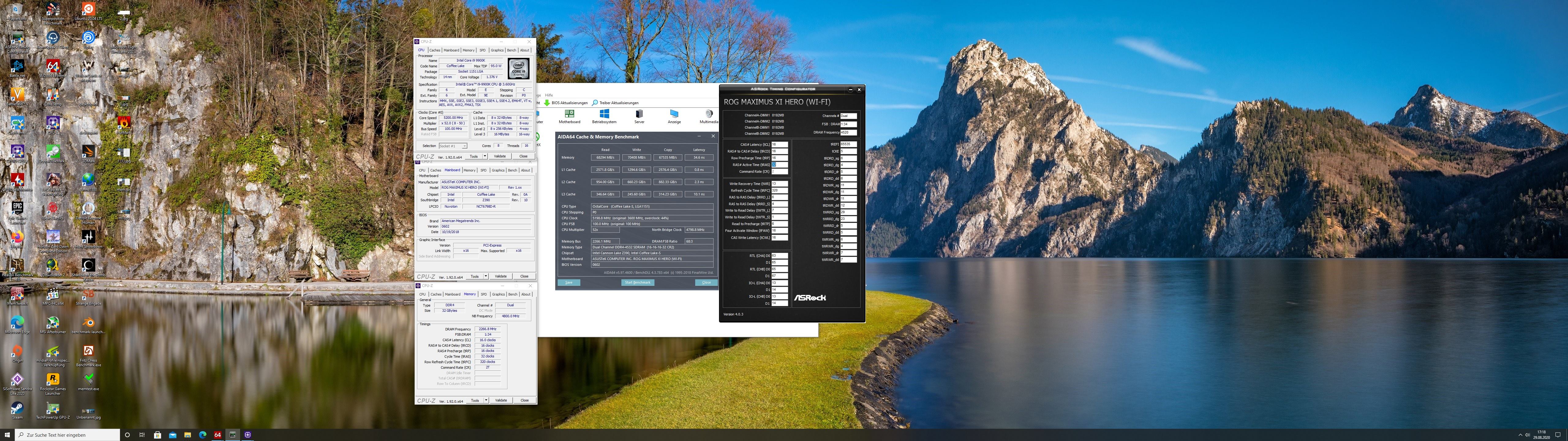The image size is (1568, 441).
Task: Select the Betriebssystem icon in AIDA64
Action: 604,116
